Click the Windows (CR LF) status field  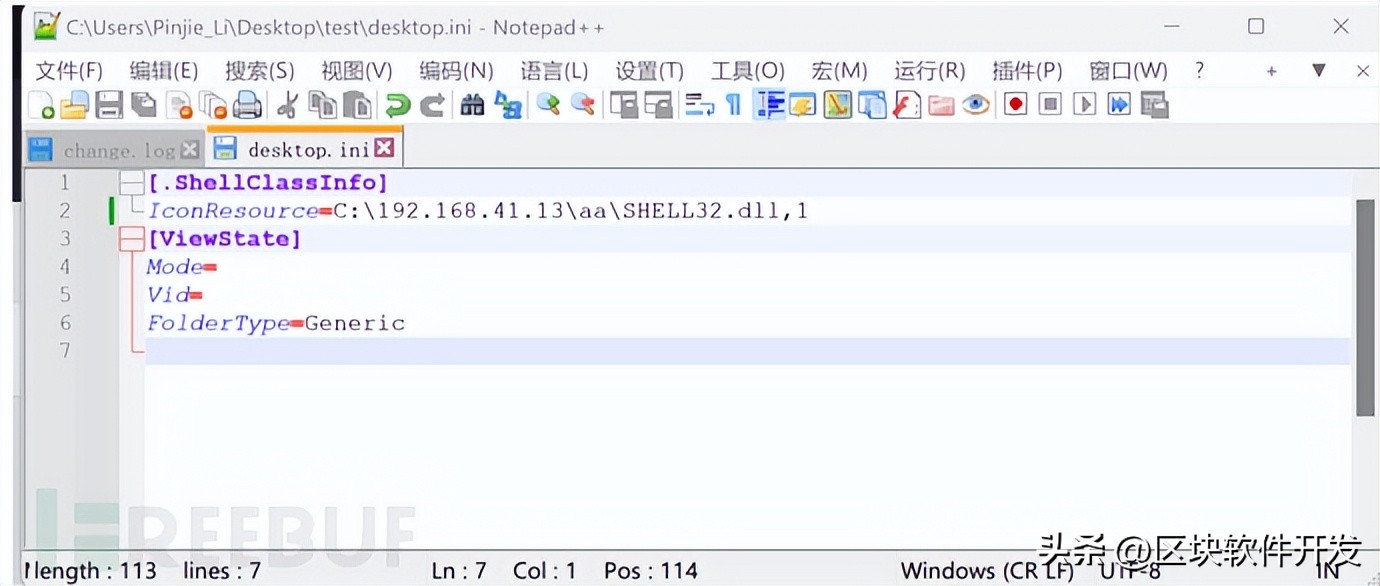point(987,571)
